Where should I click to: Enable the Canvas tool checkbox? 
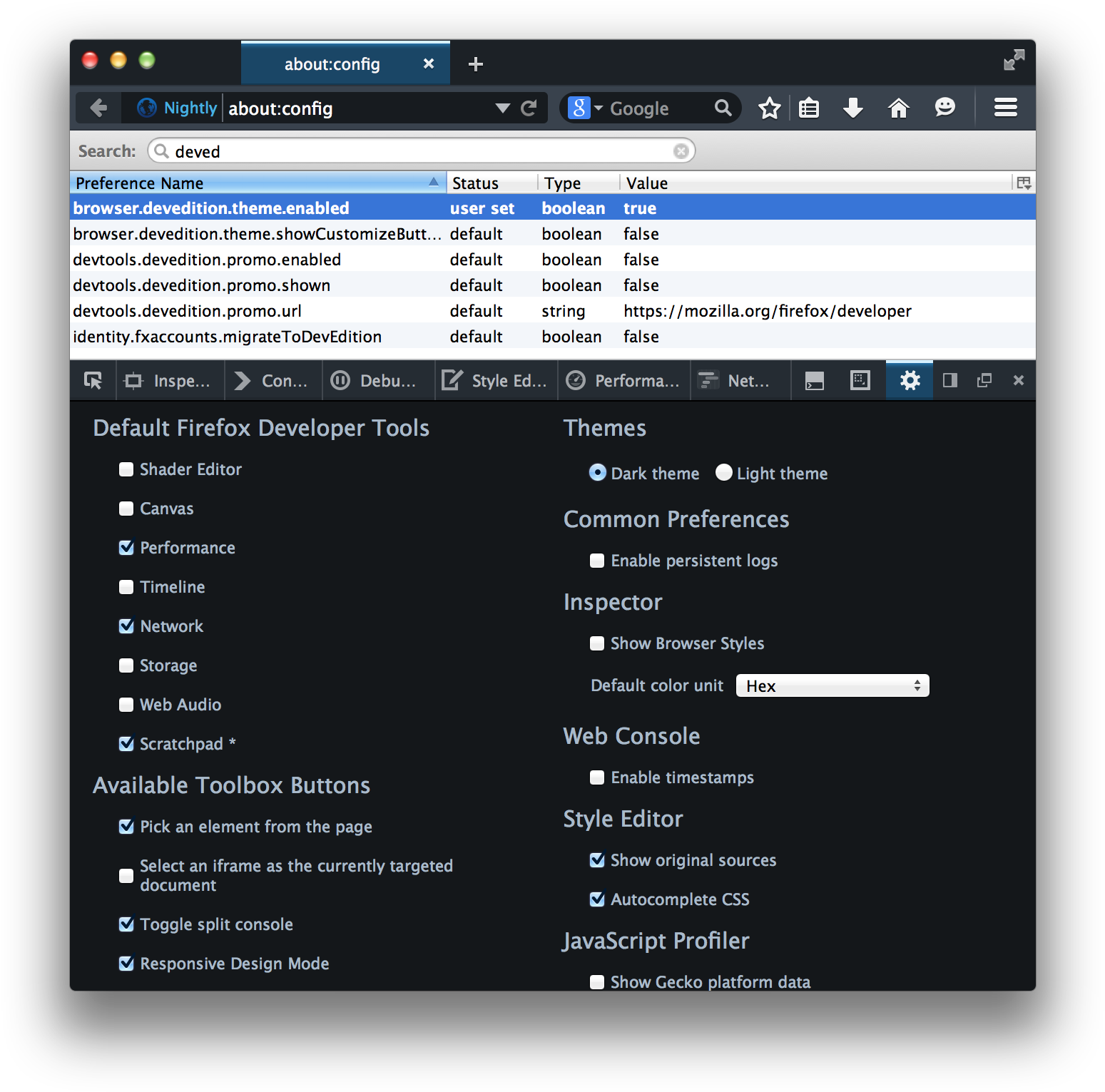[x=126, y=508]
